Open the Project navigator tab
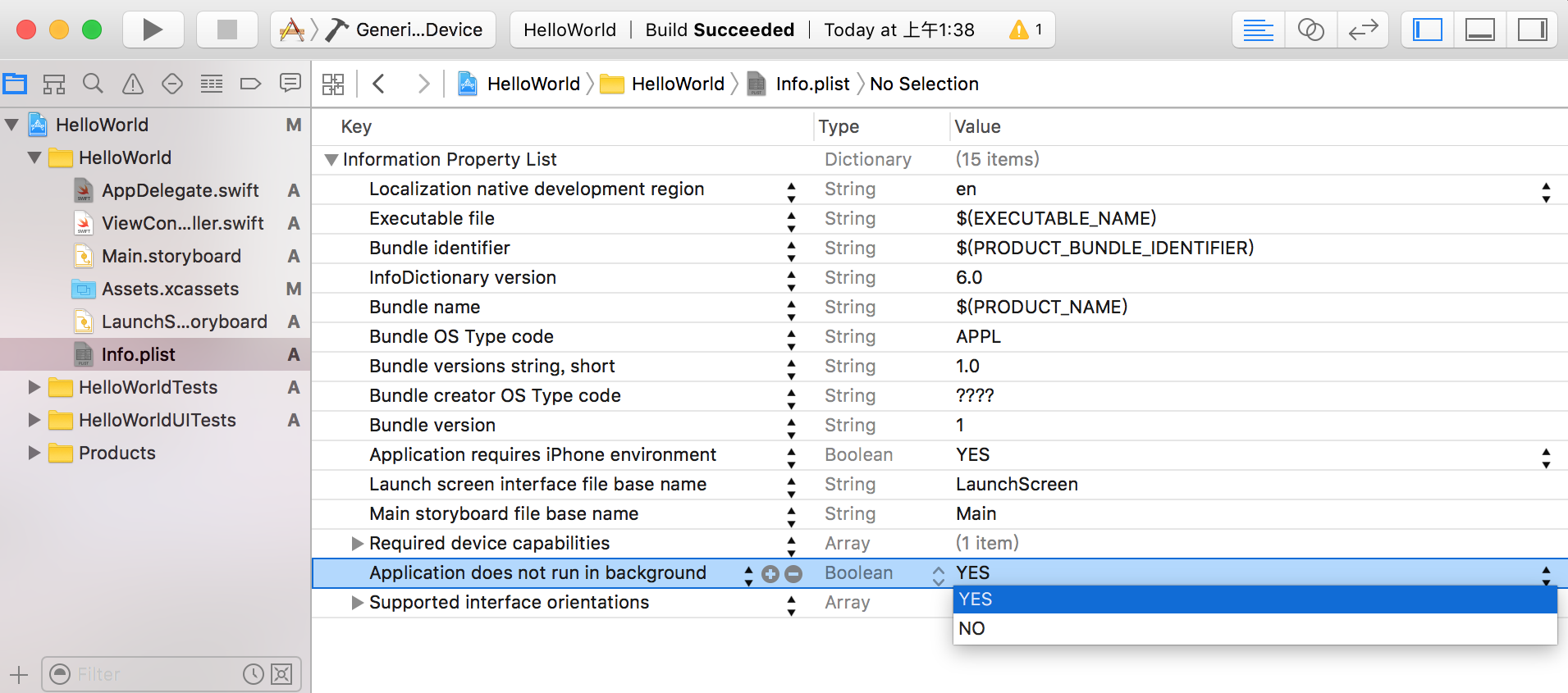This screenshot has width=1568, height=693. tap(15, 84)
